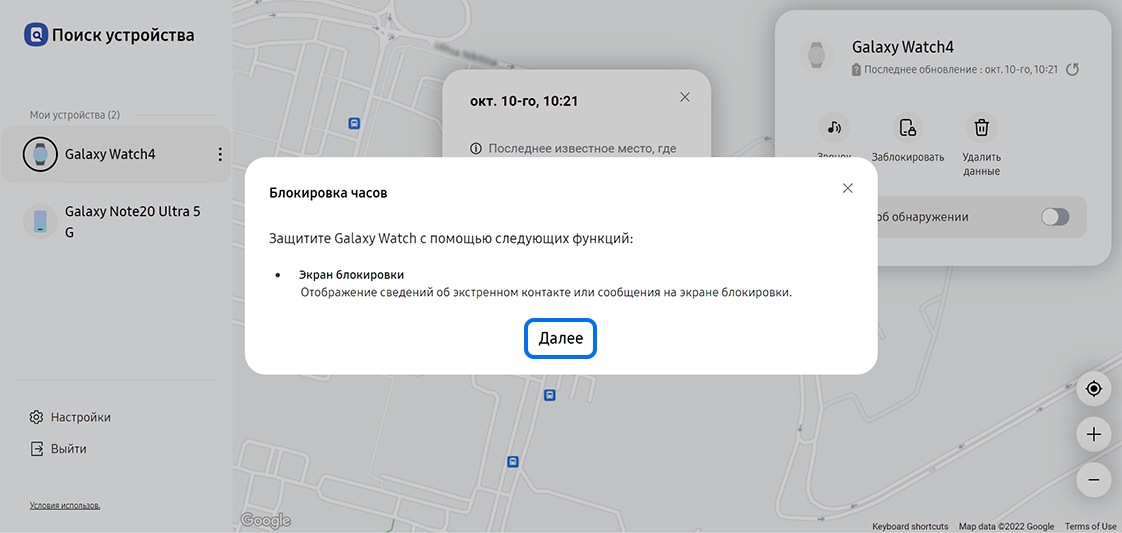Click Мои устройства (2) header
1122x533 pixels.
tap(74, 114)
